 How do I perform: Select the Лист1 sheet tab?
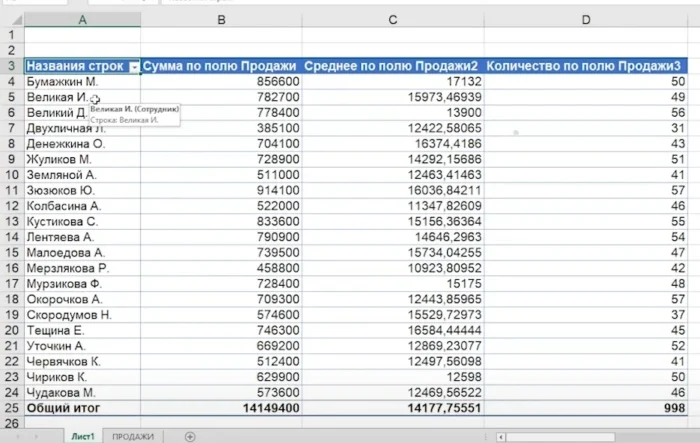coord(82,436)
